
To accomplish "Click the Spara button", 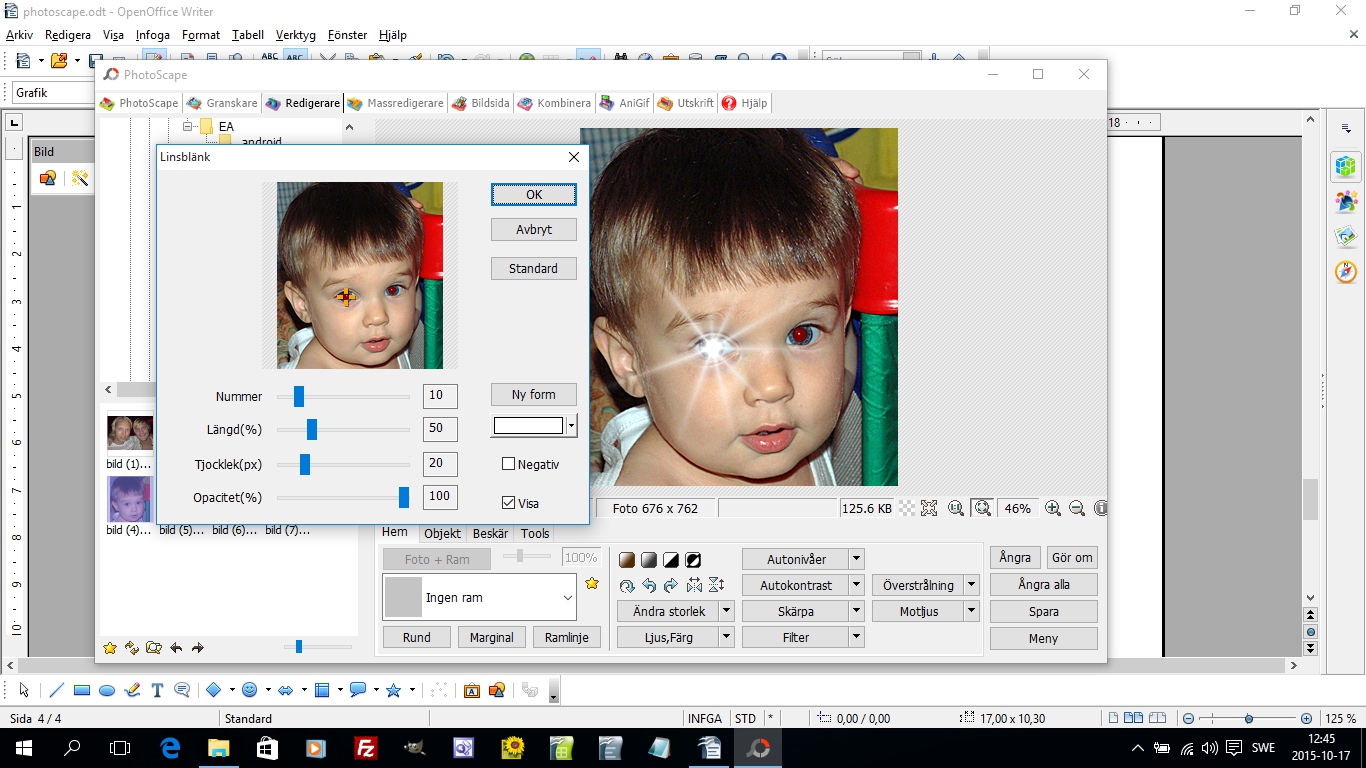I will click(x=1044, y=611).
